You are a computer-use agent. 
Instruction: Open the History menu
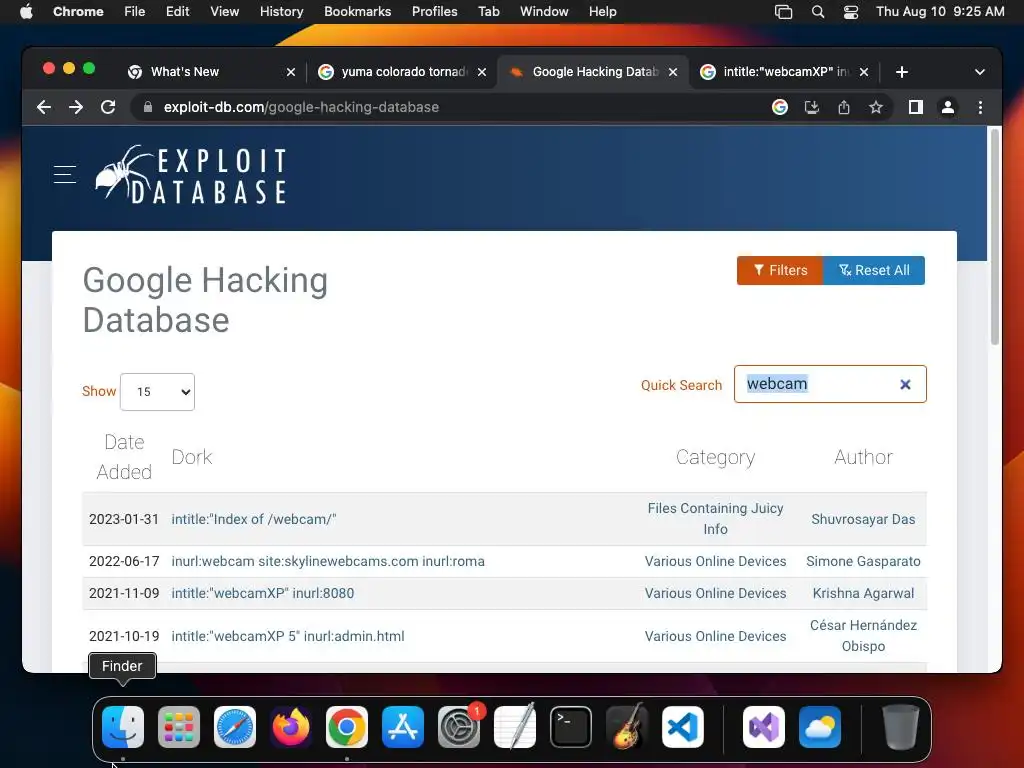tap(281, 12)
